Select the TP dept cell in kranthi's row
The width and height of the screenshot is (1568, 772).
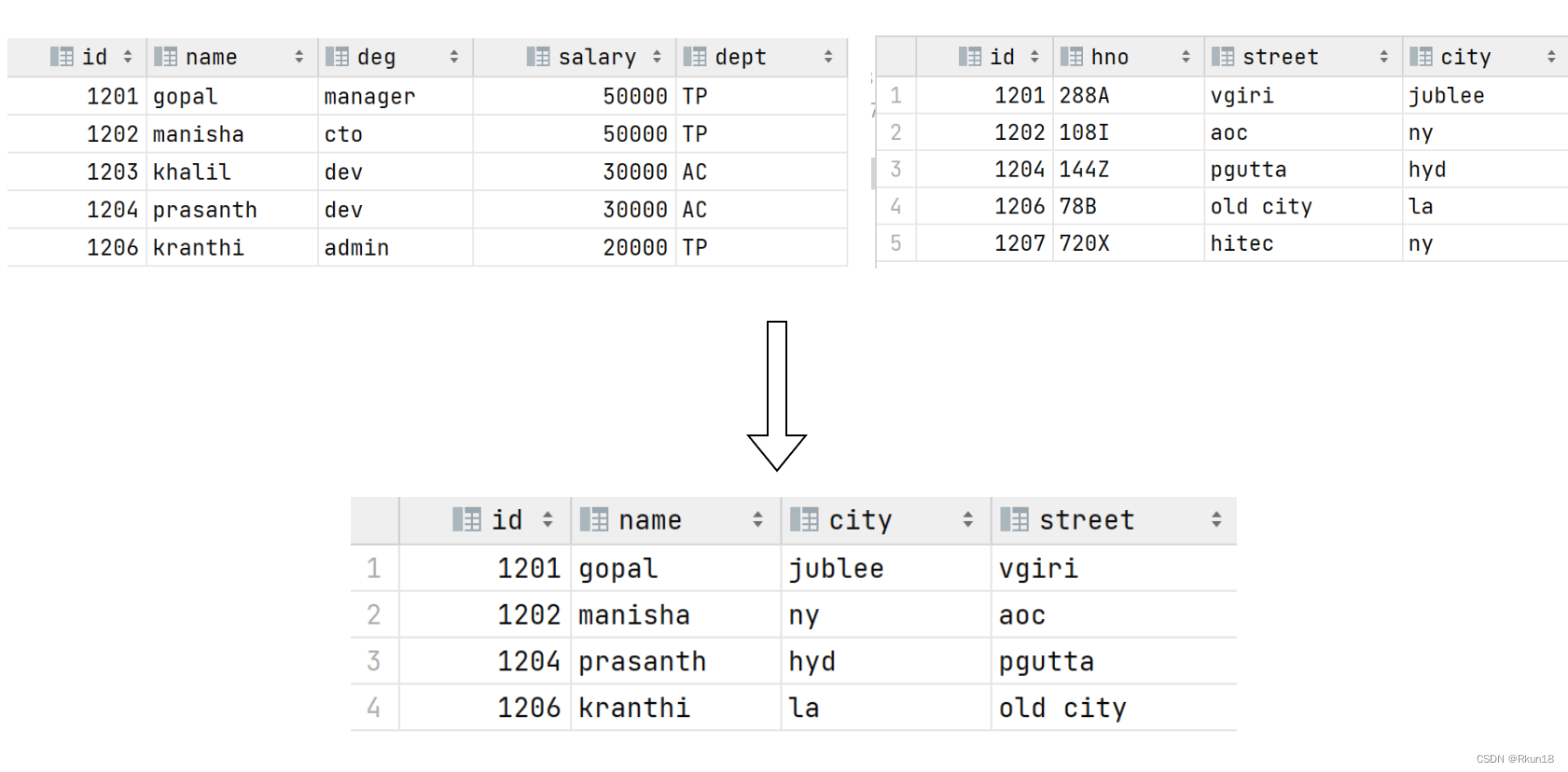tap(761, 247)
